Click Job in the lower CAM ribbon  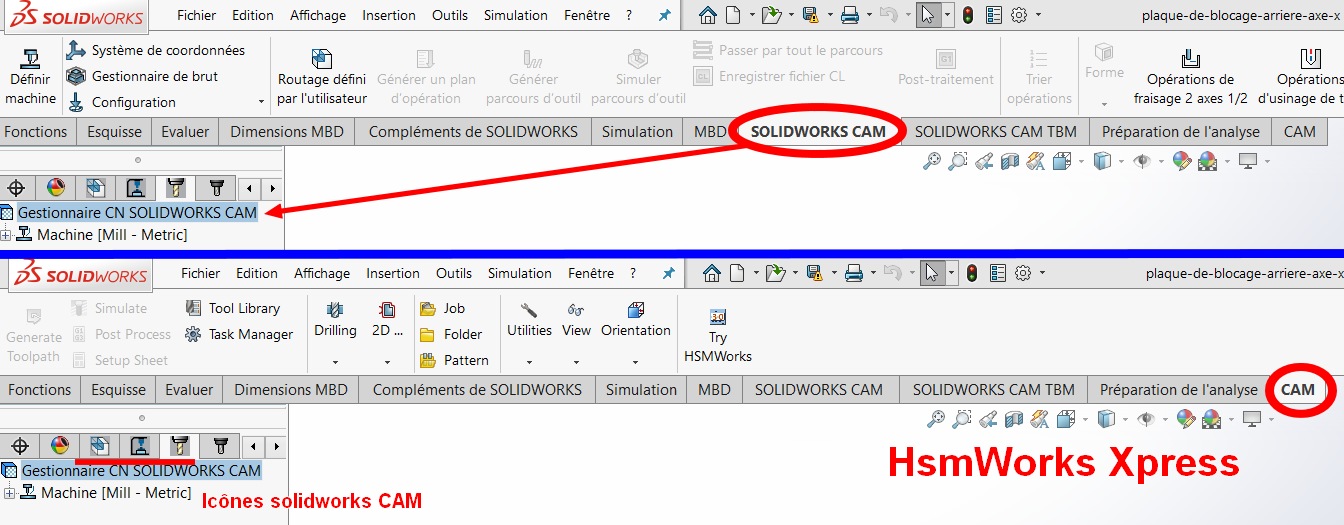442,308
